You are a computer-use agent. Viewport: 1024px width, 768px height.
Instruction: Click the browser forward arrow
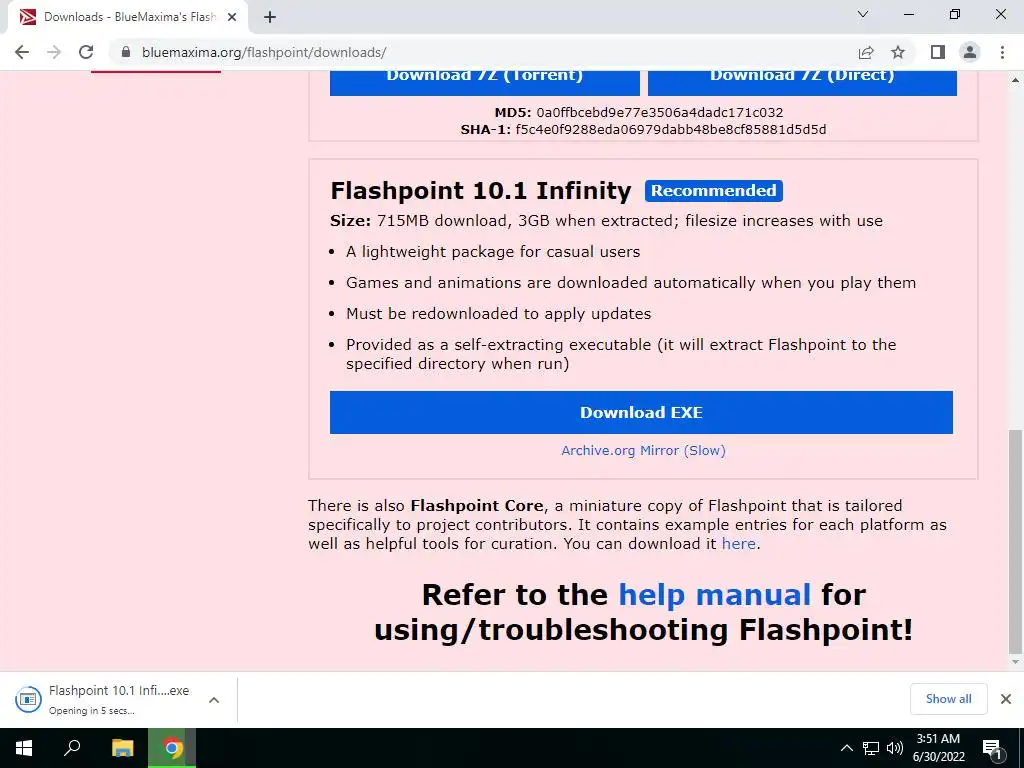[54, 52]
